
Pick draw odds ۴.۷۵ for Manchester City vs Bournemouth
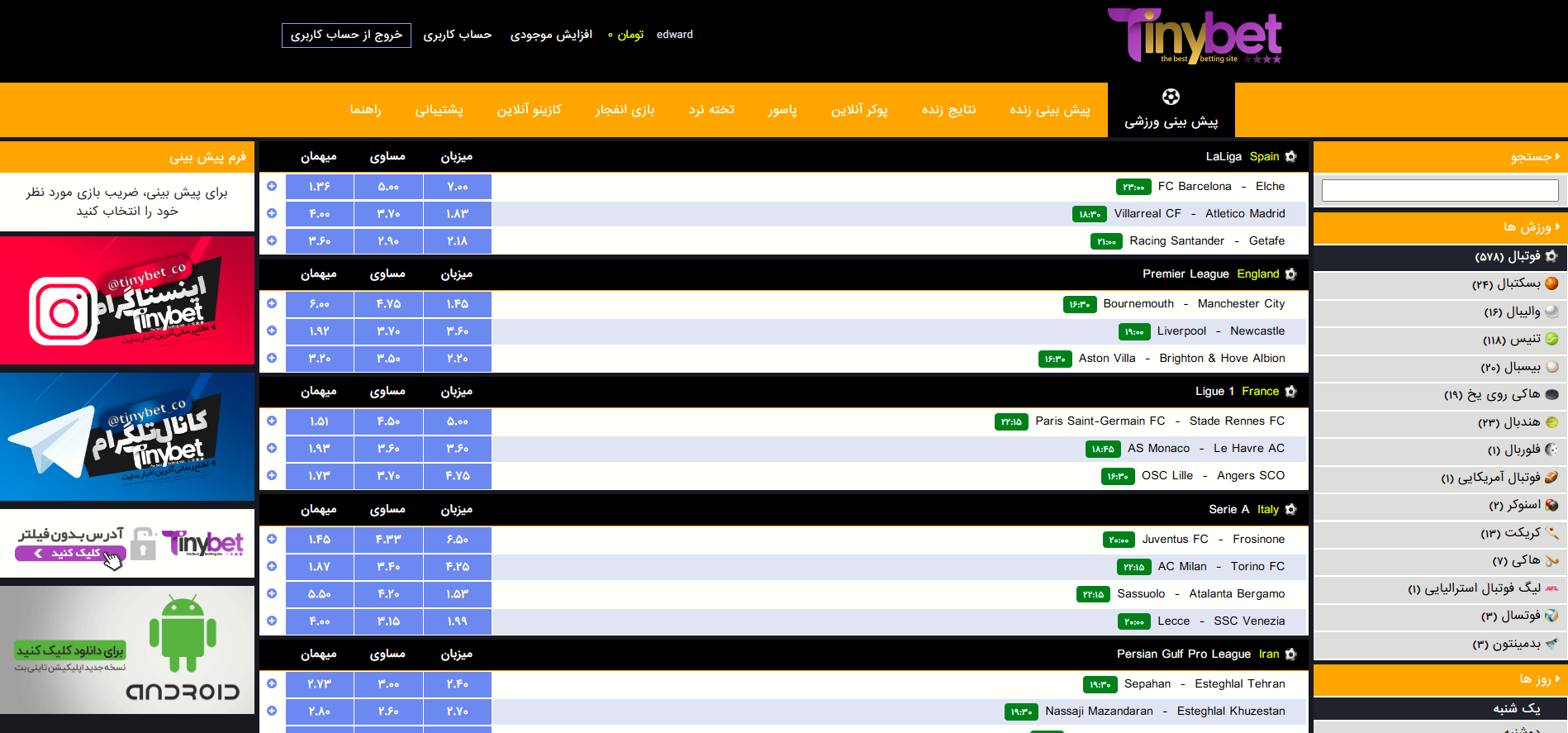tap(388, 304)
